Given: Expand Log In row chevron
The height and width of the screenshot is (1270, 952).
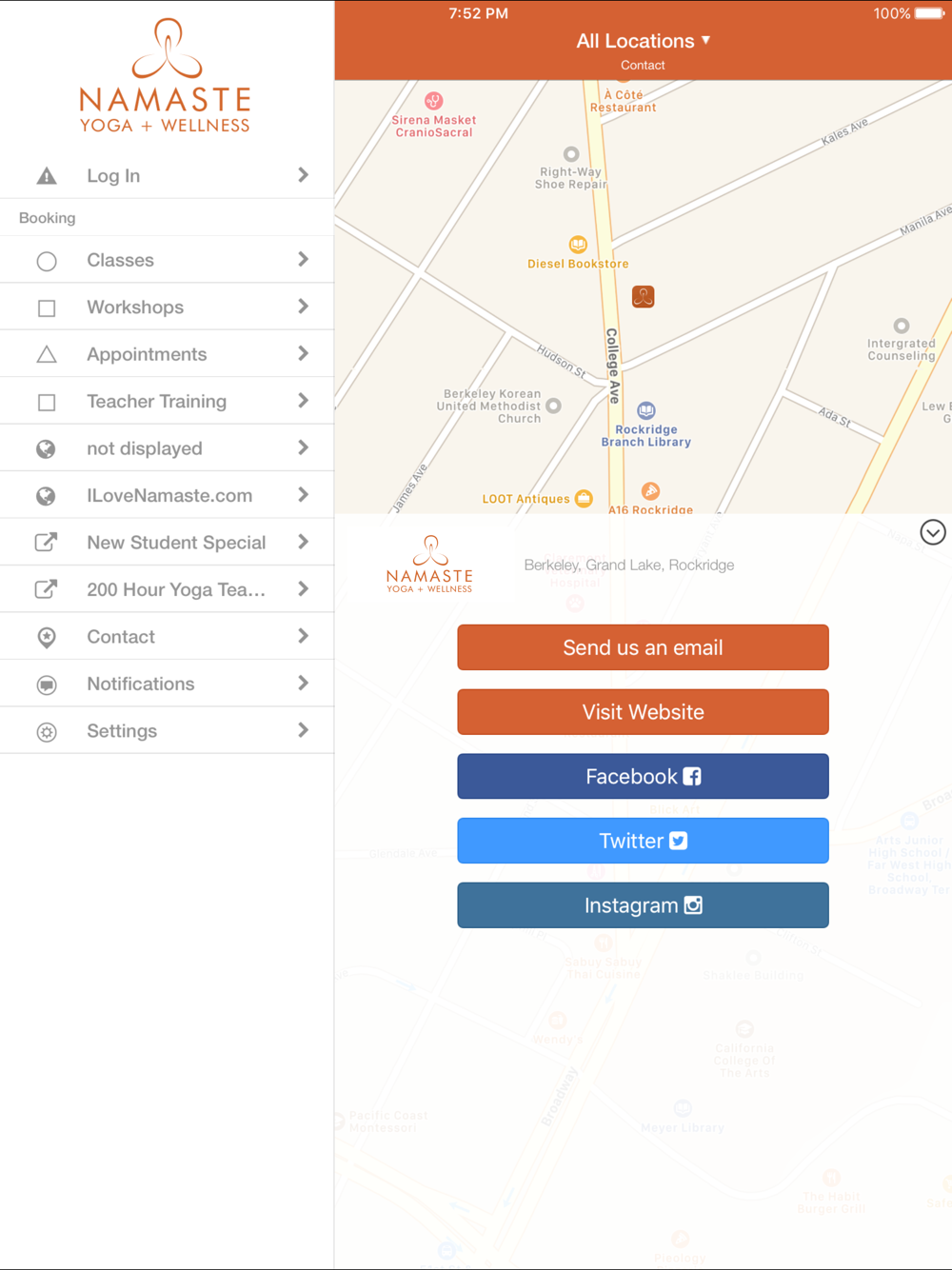Looking at the screenshot, I should [303, 175].
